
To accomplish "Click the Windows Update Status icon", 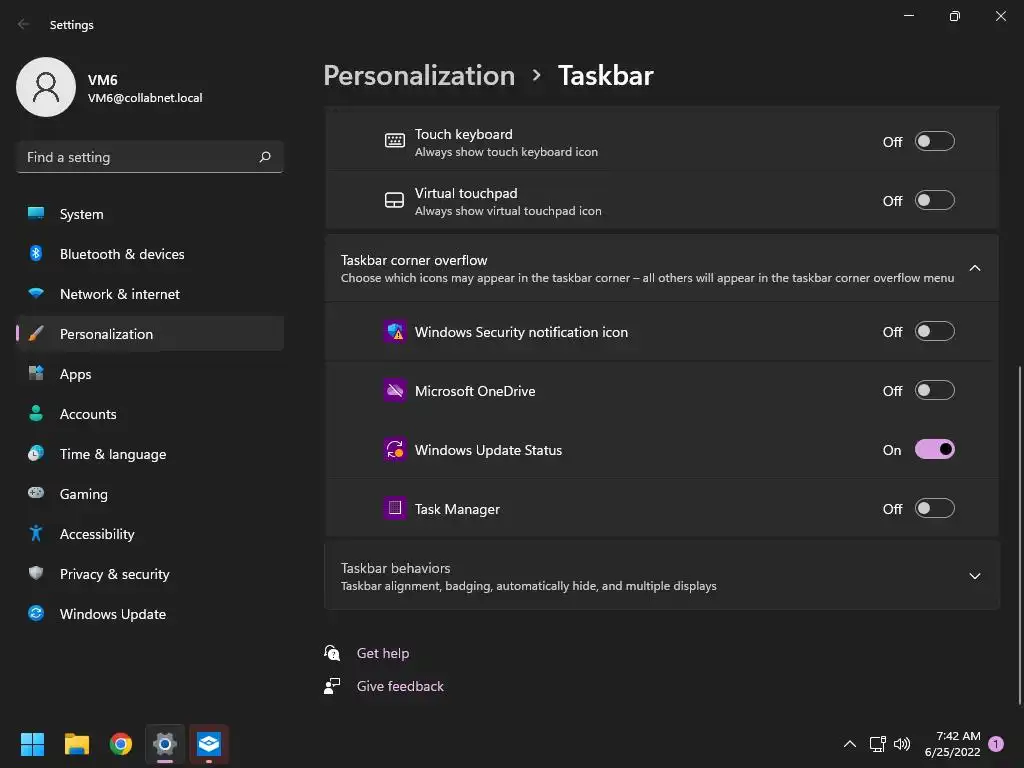I will click(x=395, y=450).
